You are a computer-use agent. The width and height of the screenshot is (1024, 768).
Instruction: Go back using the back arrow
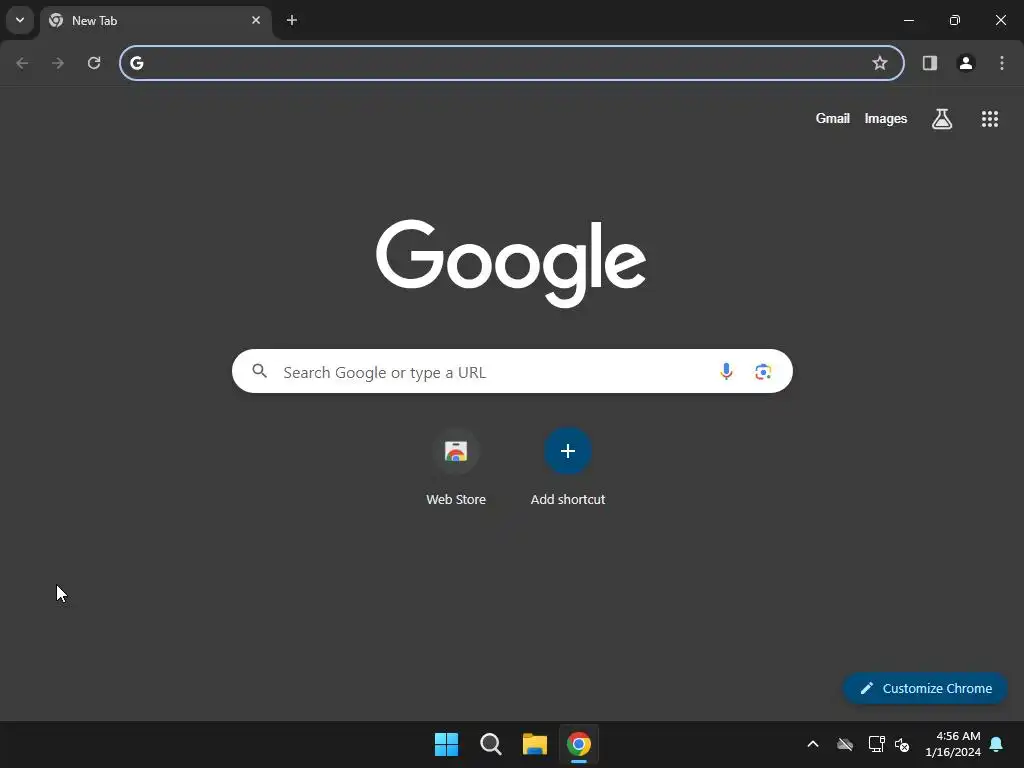tap(22, 63)
